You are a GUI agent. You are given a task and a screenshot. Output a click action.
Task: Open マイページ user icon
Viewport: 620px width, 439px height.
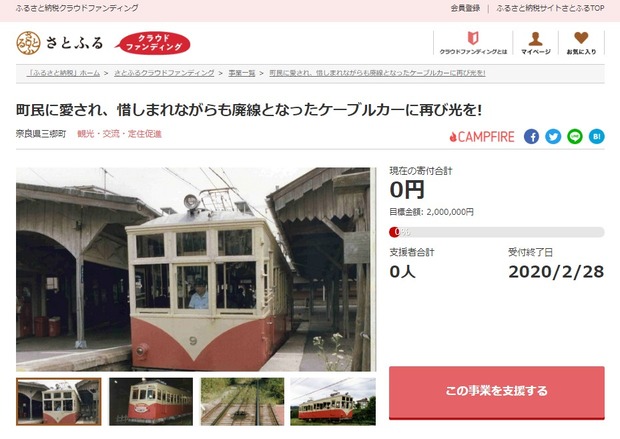pos(535,39)
